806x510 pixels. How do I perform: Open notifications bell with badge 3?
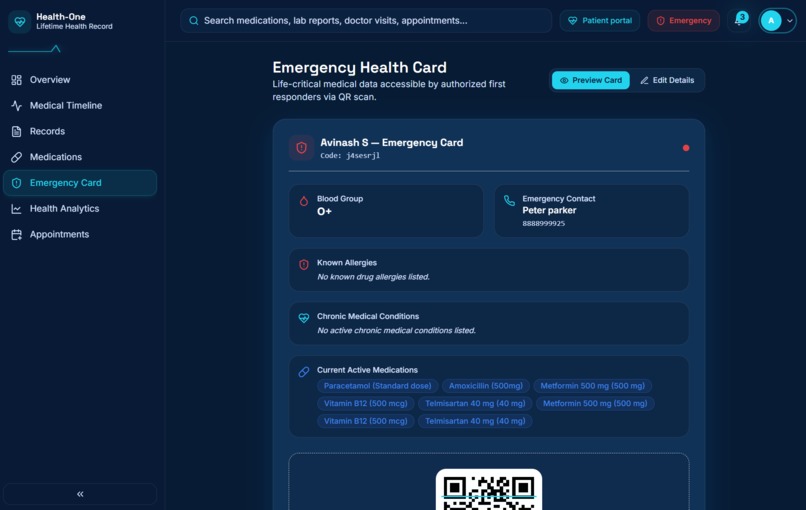click(740, 20)
